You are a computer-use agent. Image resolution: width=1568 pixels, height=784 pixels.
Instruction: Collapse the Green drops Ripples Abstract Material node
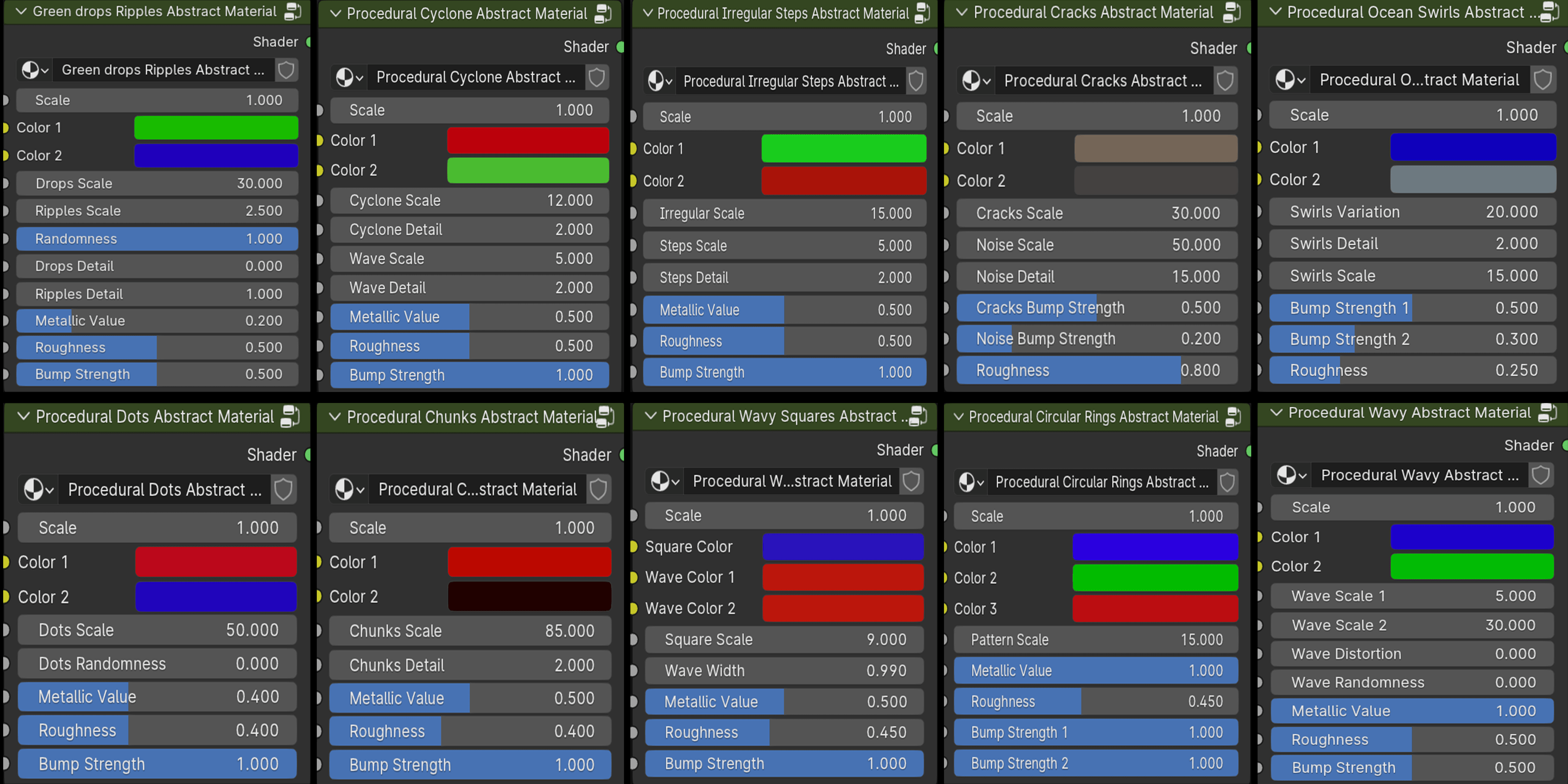pyautogui.click(x=22, y=11)
